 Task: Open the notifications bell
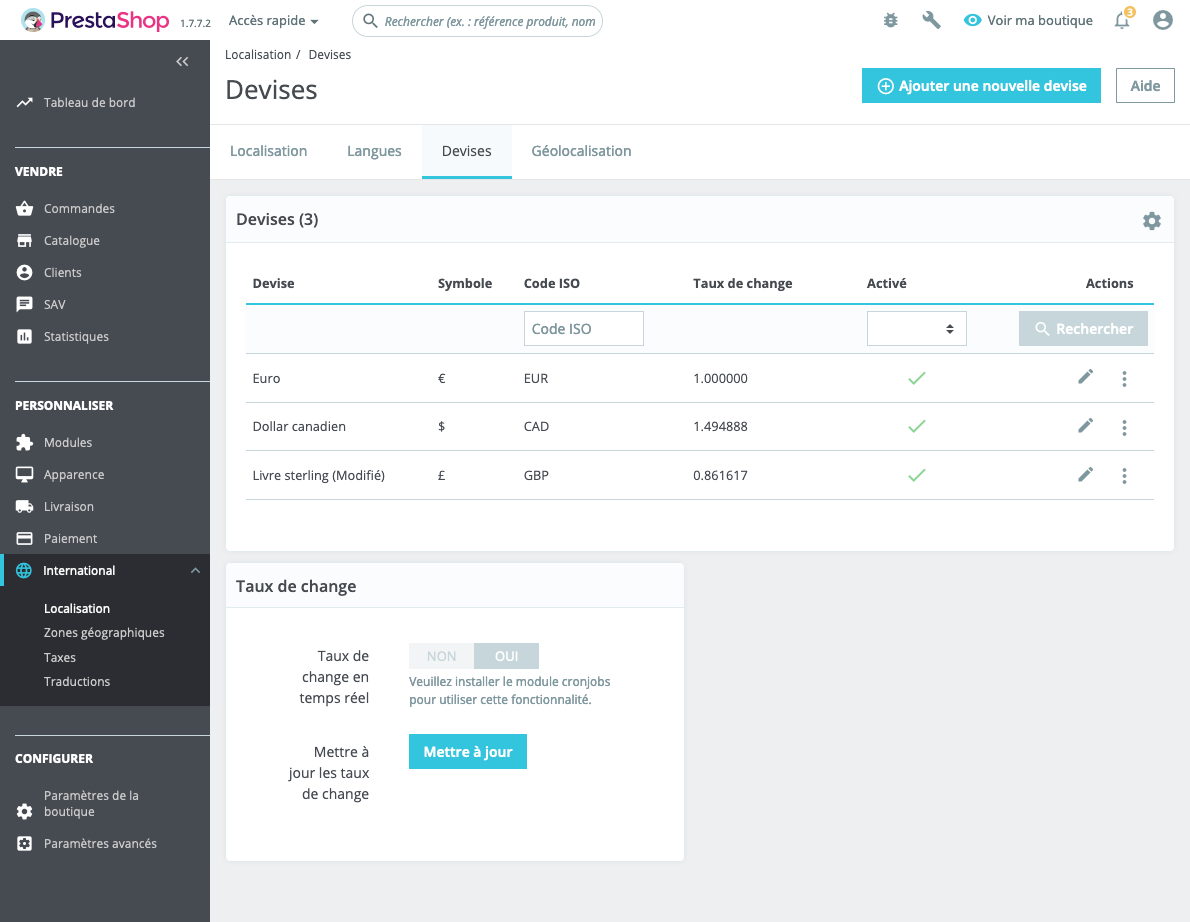1122,20
